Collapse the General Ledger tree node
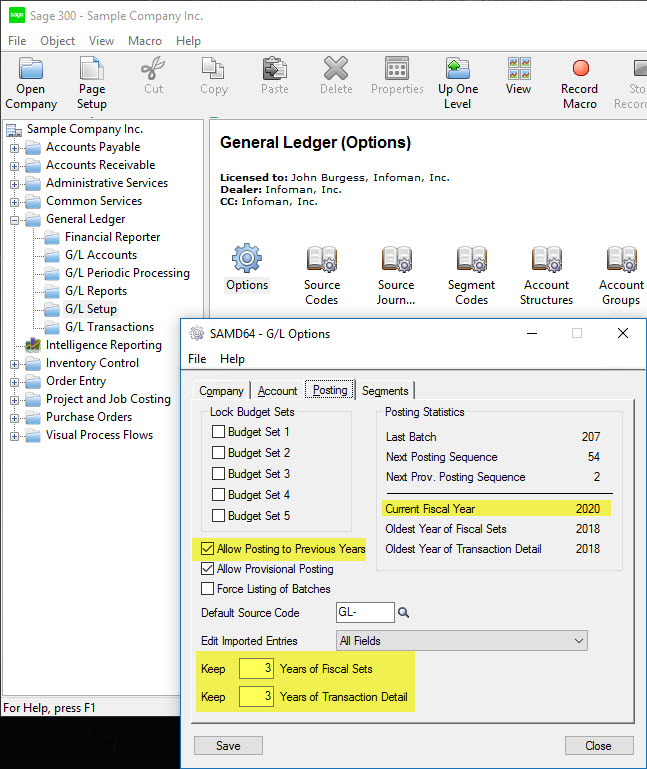 (15, 220)
